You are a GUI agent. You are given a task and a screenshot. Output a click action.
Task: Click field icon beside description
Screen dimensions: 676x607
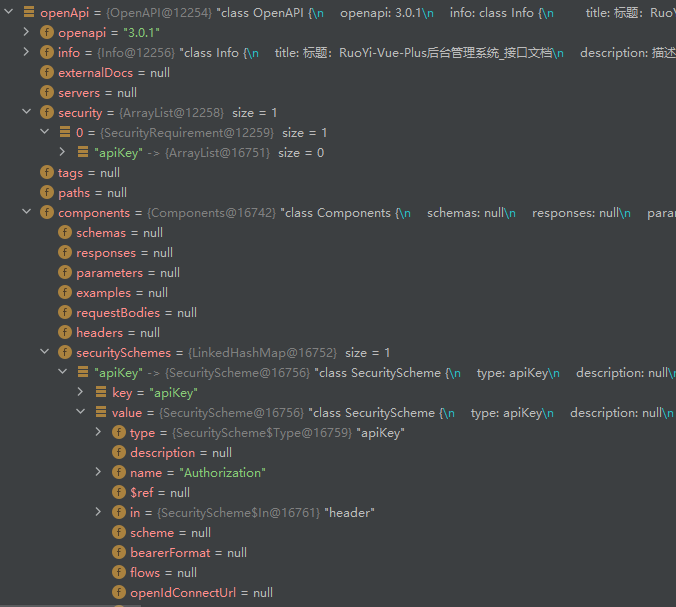pyautogui.click(x=119, y=452)
